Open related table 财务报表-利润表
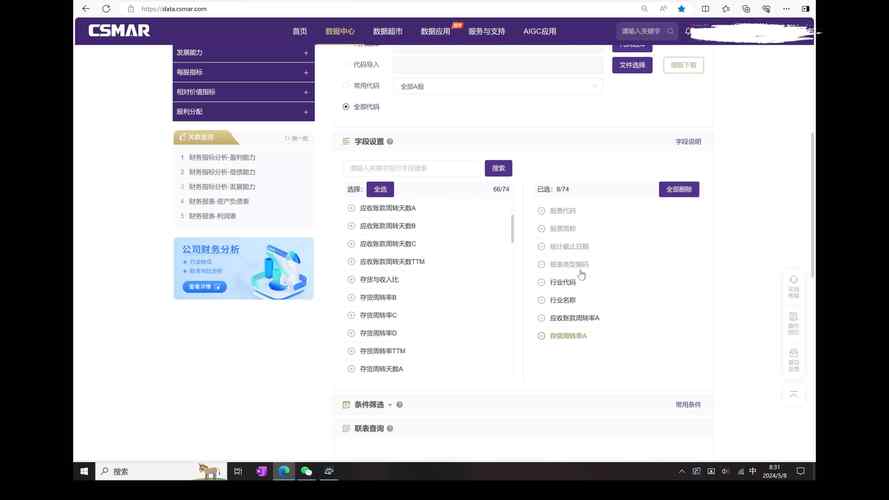889x500 pixels. point(213,216)
